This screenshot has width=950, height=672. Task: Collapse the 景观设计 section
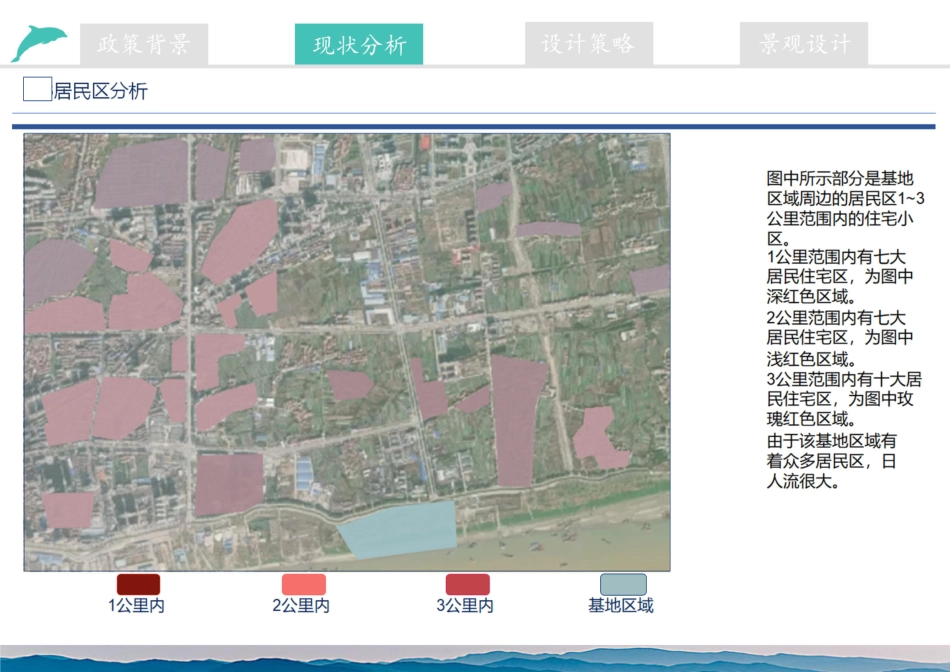[x=803, y=43]
